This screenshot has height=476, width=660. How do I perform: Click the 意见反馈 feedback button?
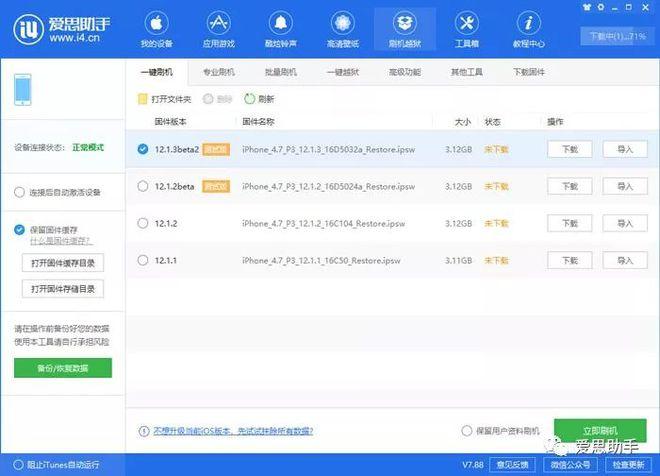pyautogui.click(x=512, y=465)
